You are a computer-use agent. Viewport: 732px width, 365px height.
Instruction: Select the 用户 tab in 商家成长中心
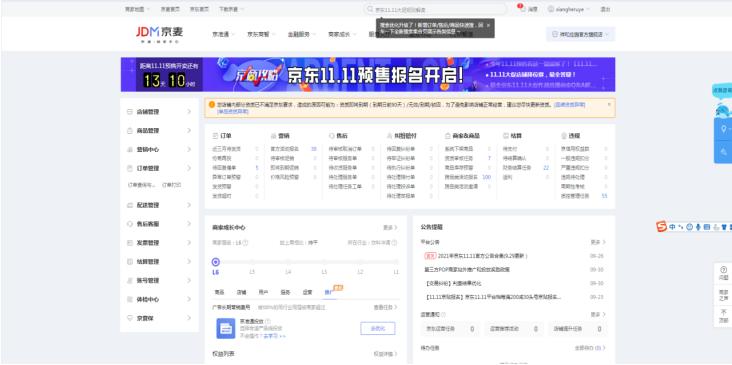263,292
